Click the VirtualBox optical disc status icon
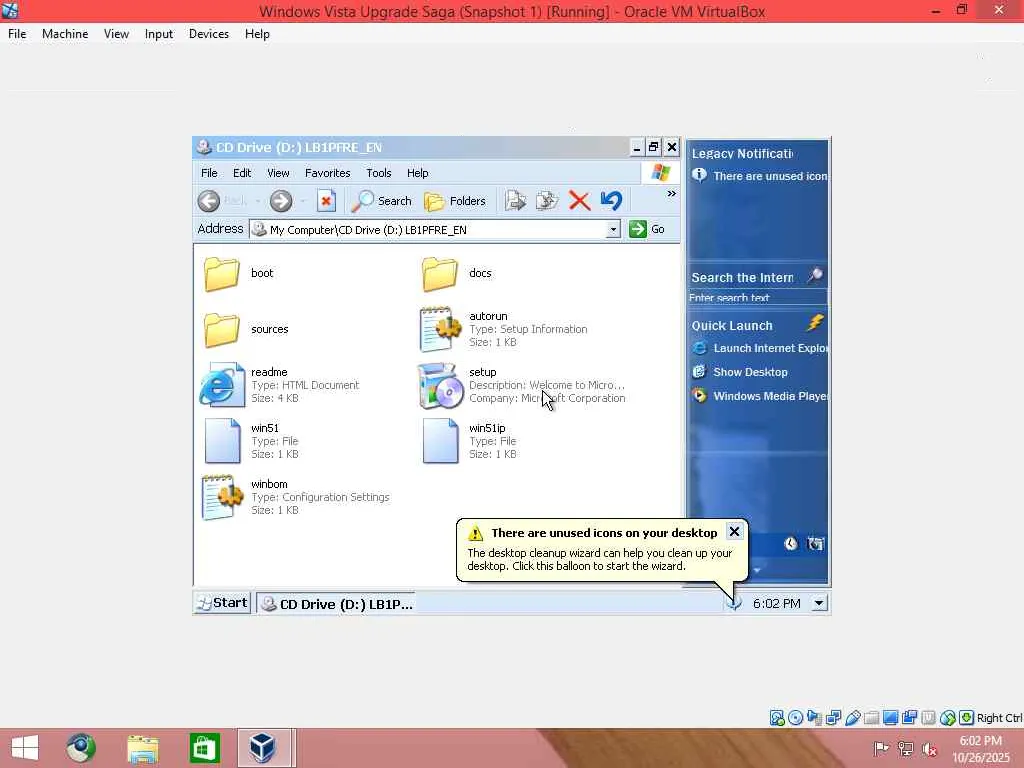This screenshot has width=1024, height=768. (795, 718)
